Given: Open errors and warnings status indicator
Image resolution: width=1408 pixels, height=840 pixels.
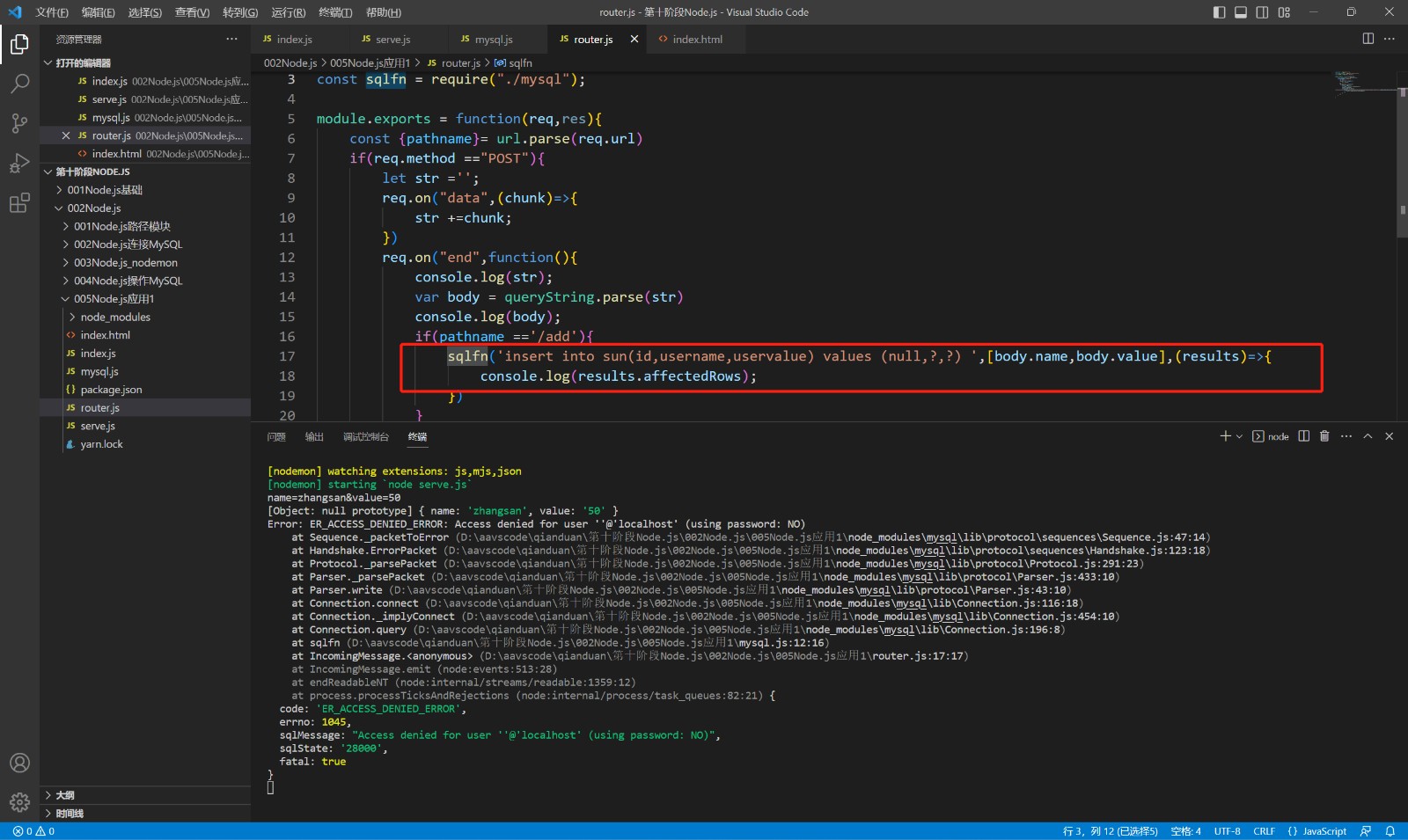Looking at the screenshot, I should [x=34, y=831].
